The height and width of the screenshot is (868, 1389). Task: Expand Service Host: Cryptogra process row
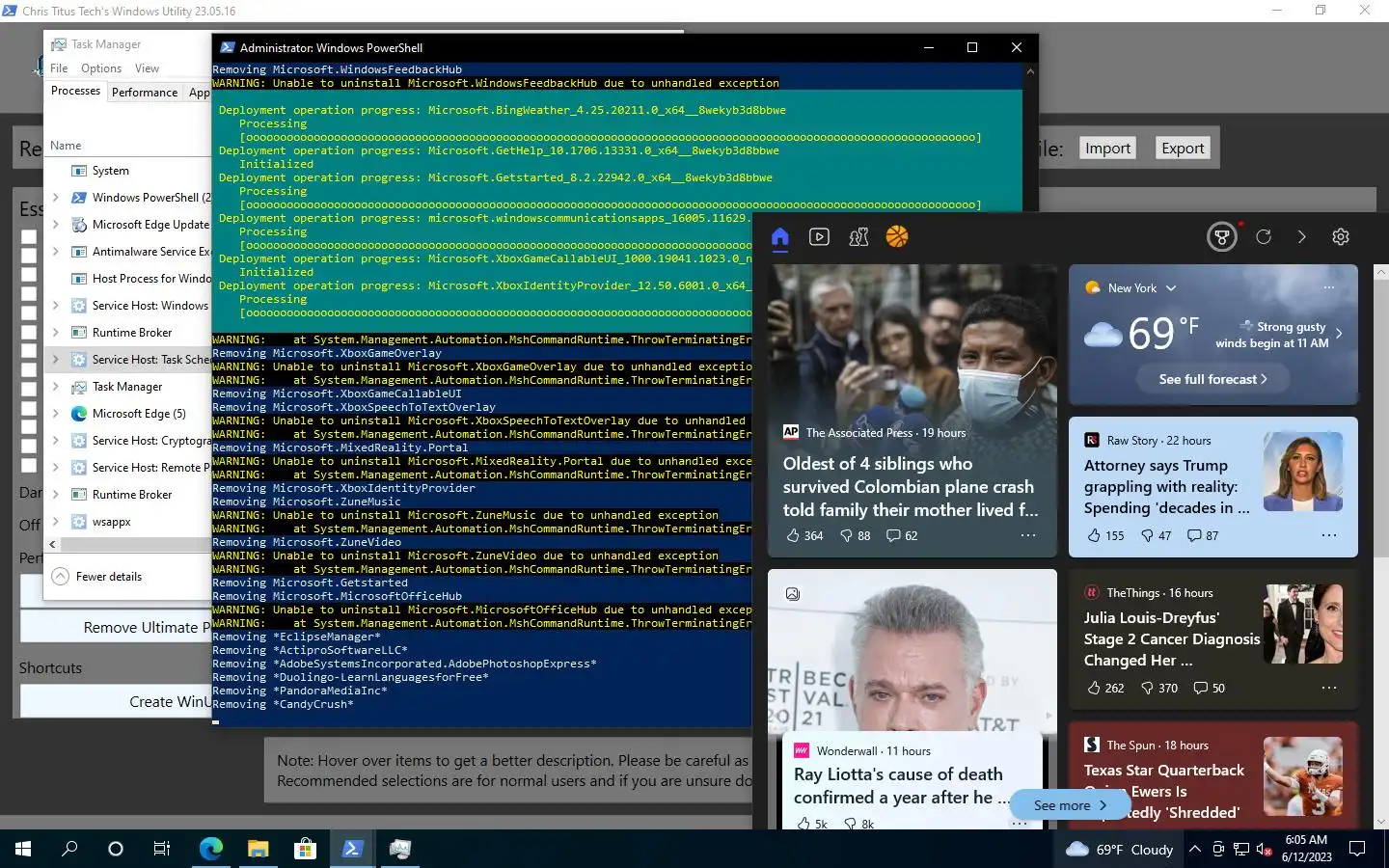[x=55, y=441]
